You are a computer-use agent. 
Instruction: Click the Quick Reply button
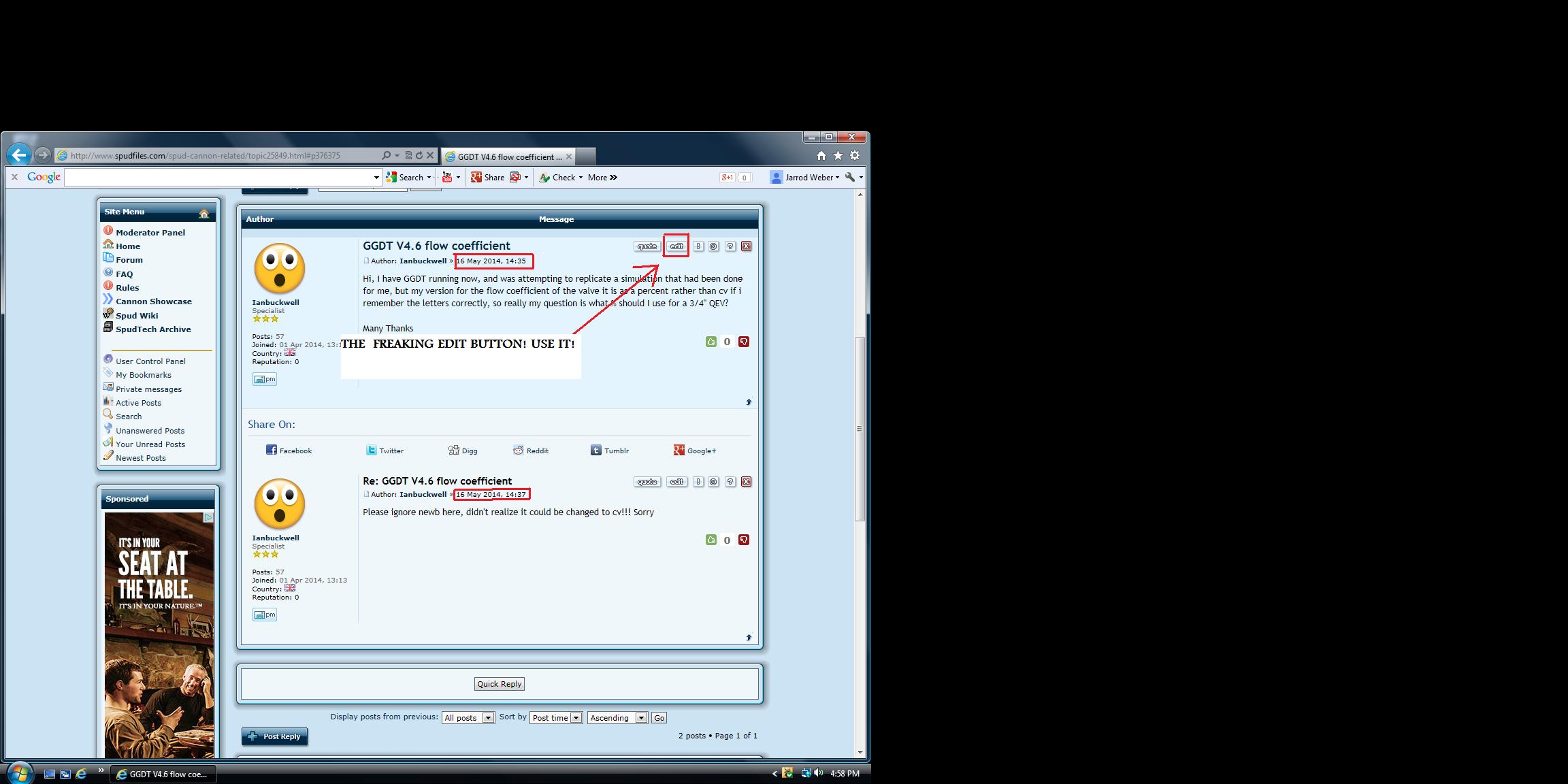click(x=500, y=684)
